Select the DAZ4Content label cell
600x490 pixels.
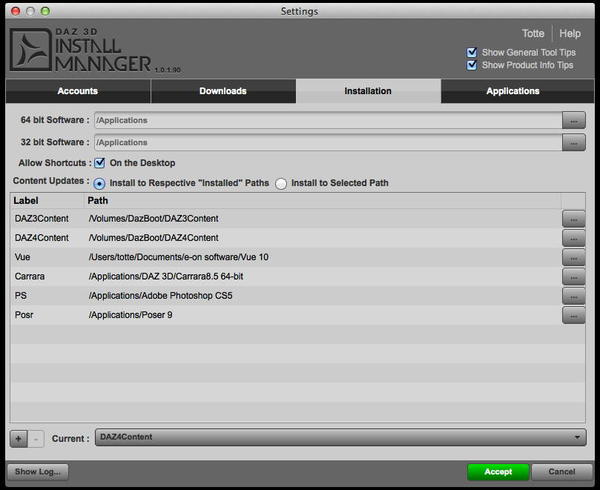pyautogui.click(x=42, y=238)
